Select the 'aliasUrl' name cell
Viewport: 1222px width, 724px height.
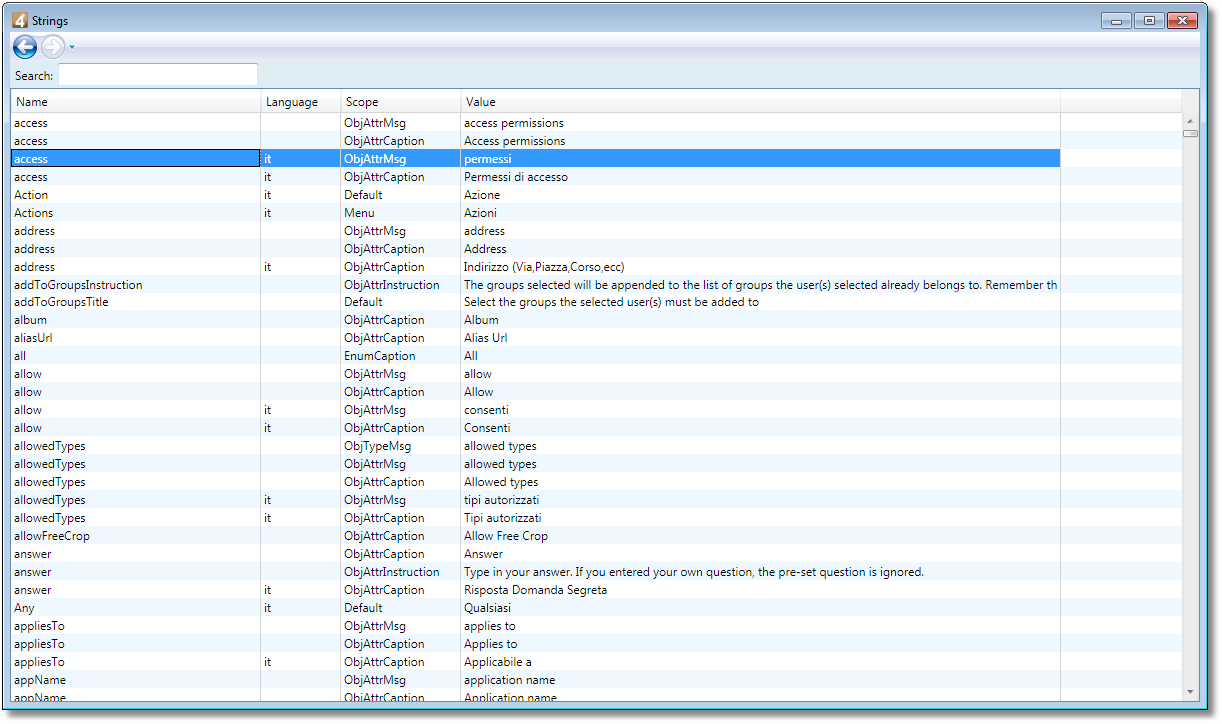(x=135, y=338)
